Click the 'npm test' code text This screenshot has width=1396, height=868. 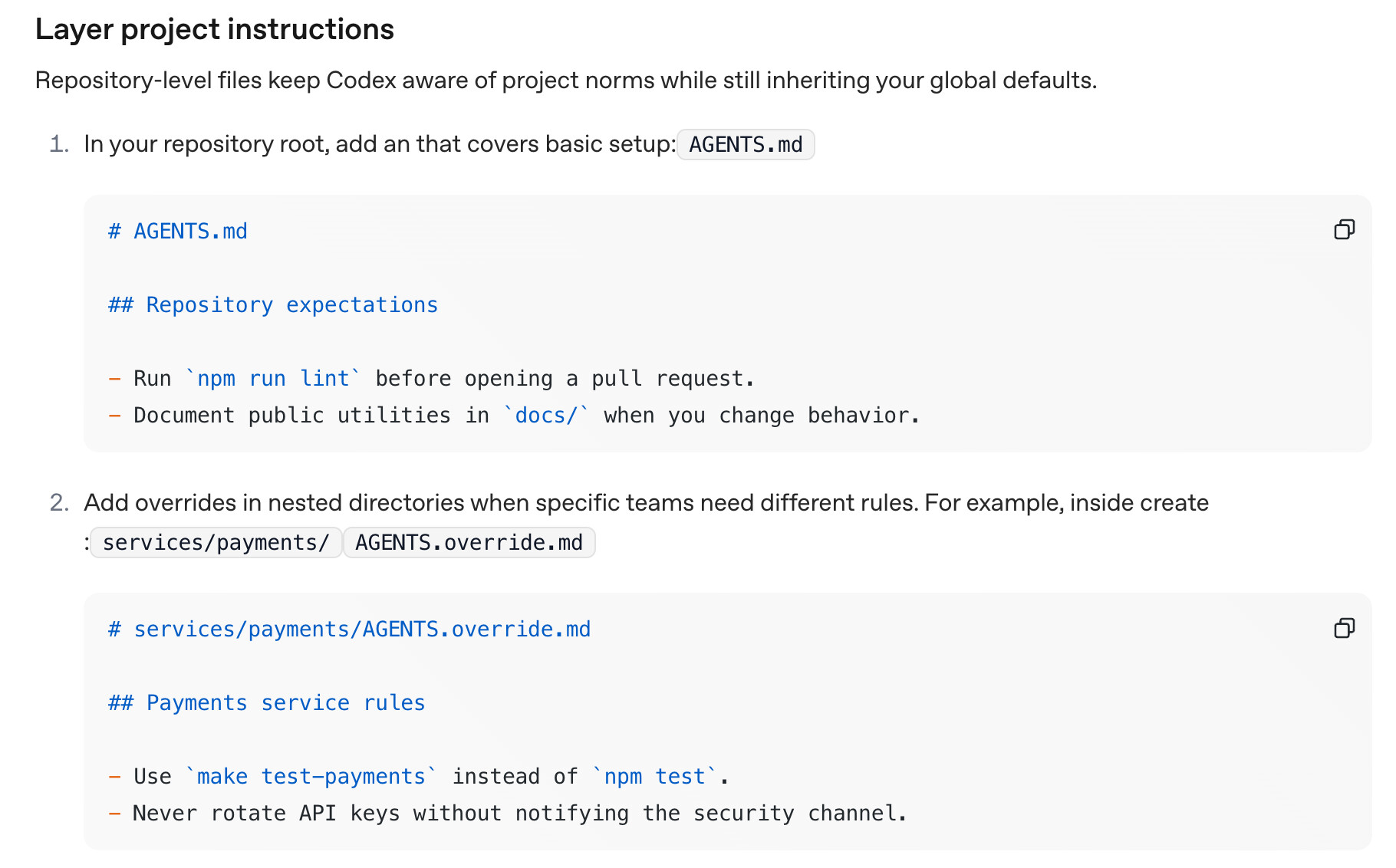(655, 776)
